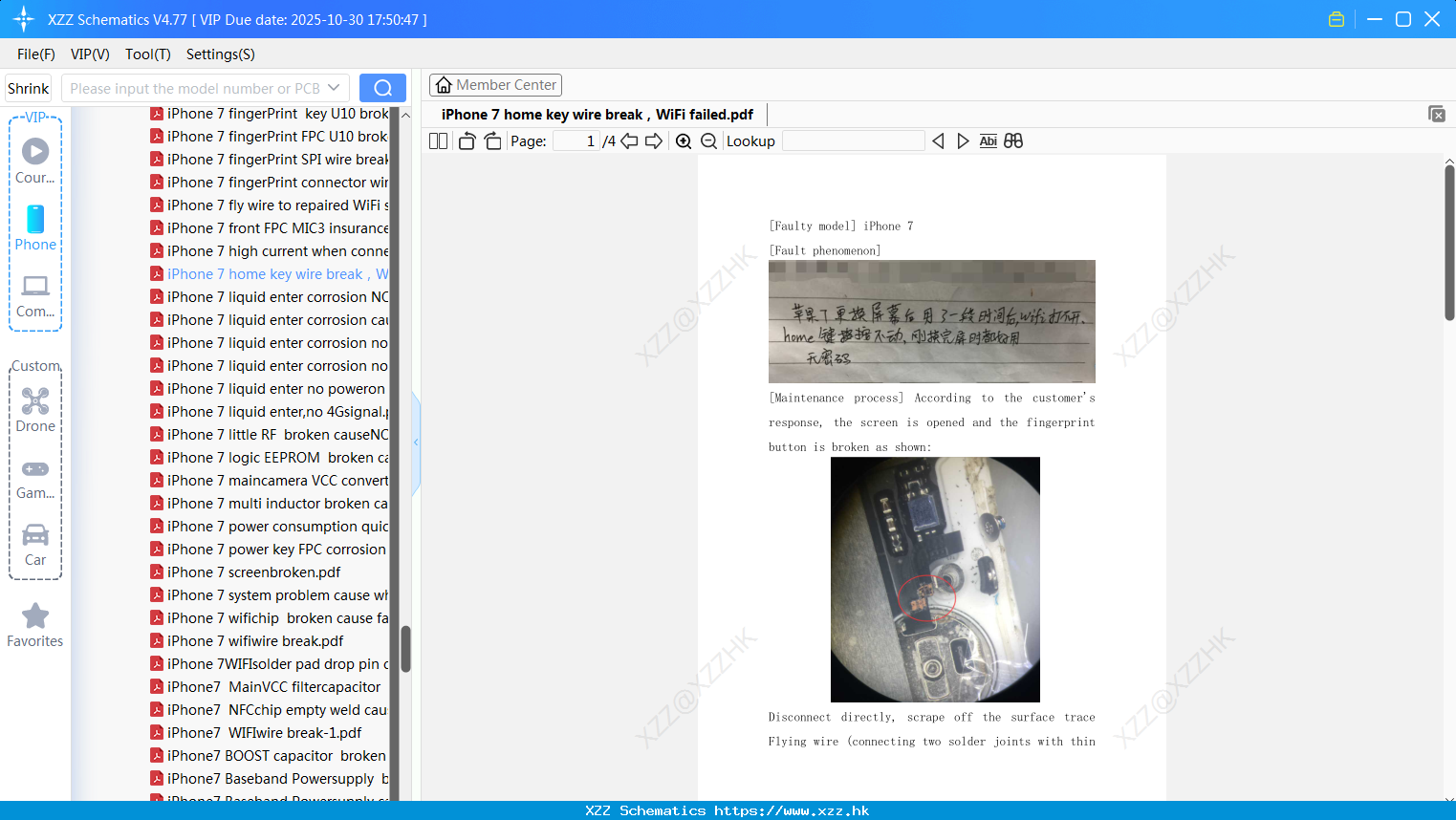The height and width of the screenshot is (820, 1456).
Task: Open iPhone 7 front FPC MIC3 insurance
Action: pos(269,228)
